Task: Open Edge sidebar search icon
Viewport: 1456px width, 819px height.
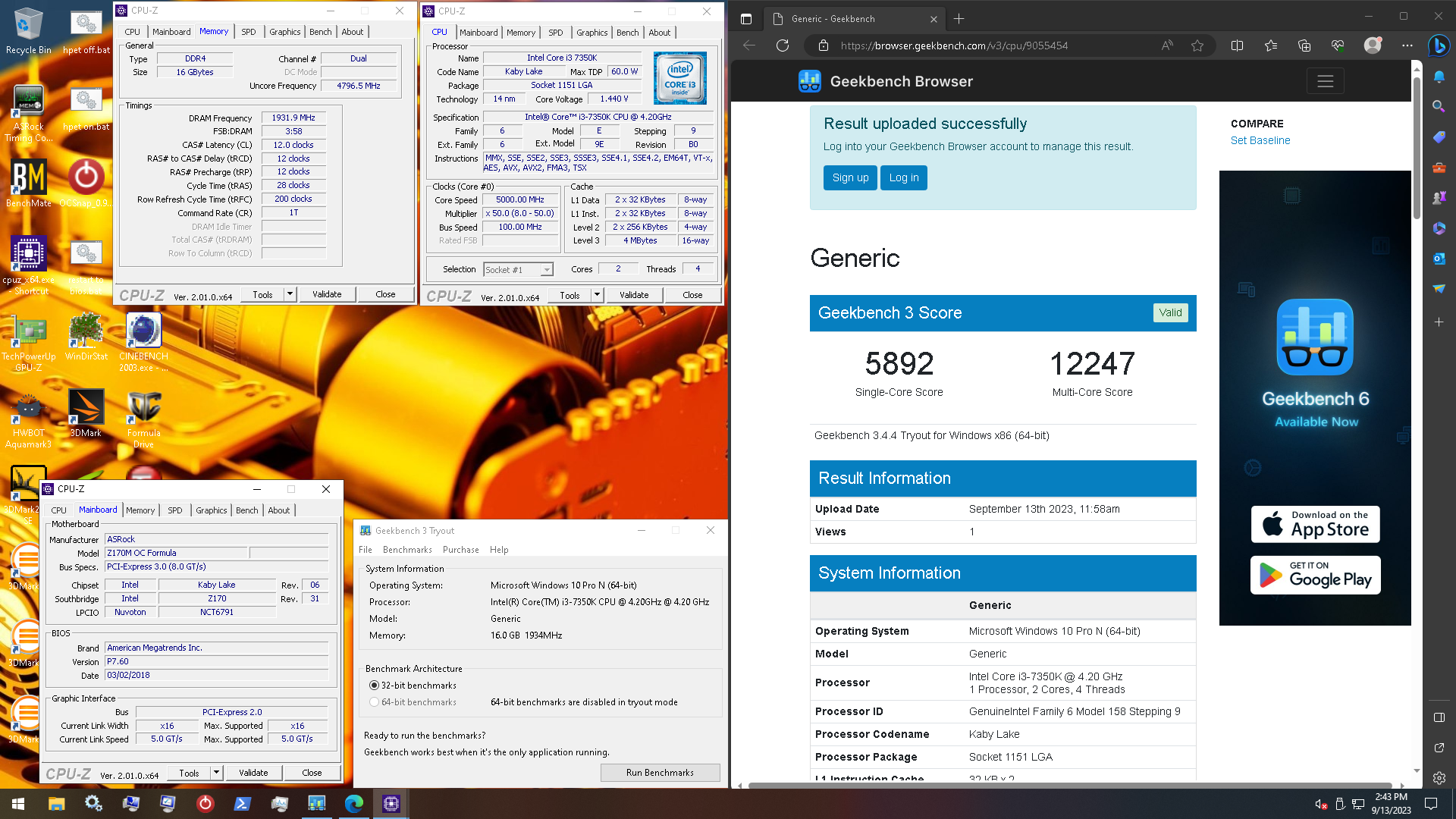Action: (1439, 106)
